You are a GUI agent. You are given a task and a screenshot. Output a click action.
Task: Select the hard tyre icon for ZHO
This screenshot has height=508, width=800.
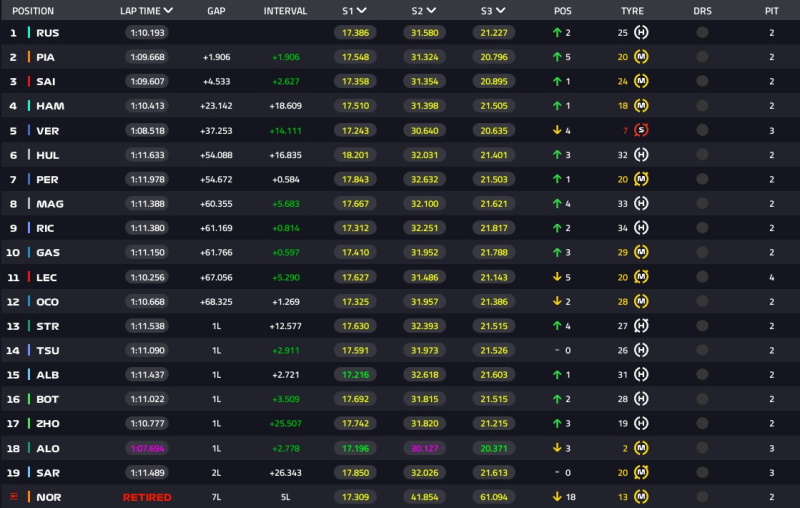641,423
